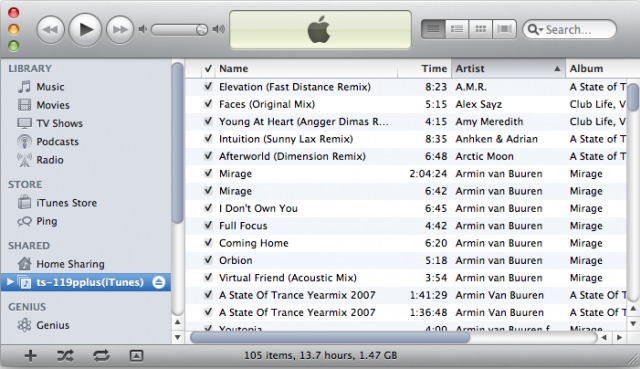Click the song list scroll up arrow

click(633, 308)
